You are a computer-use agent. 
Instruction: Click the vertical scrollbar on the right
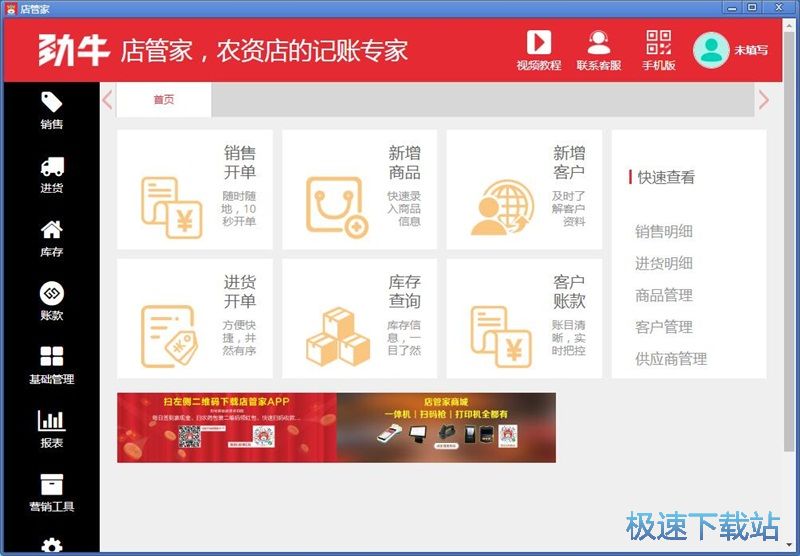click(x=789, y=240)
